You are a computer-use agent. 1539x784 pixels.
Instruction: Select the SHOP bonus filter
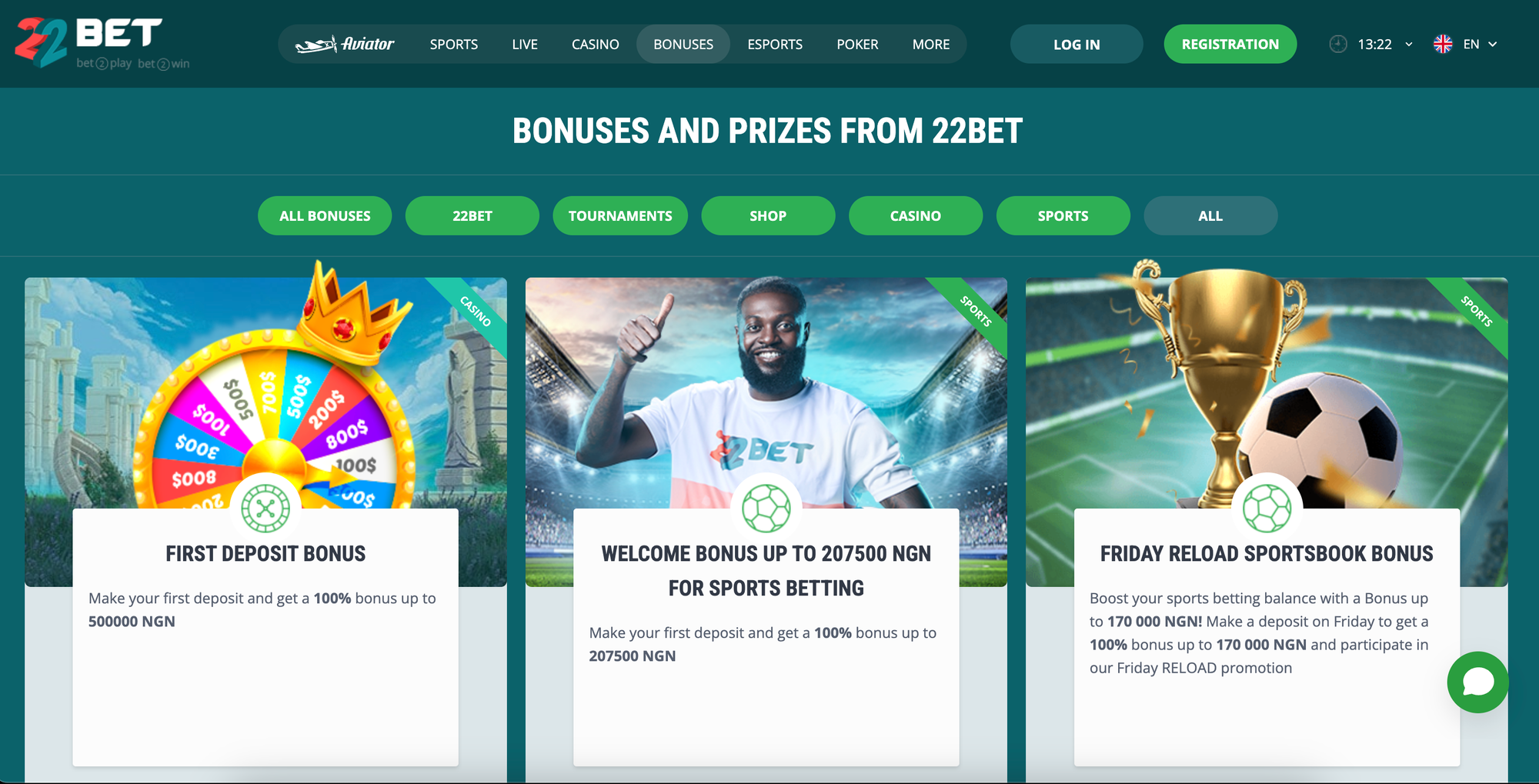coord(768,215)
